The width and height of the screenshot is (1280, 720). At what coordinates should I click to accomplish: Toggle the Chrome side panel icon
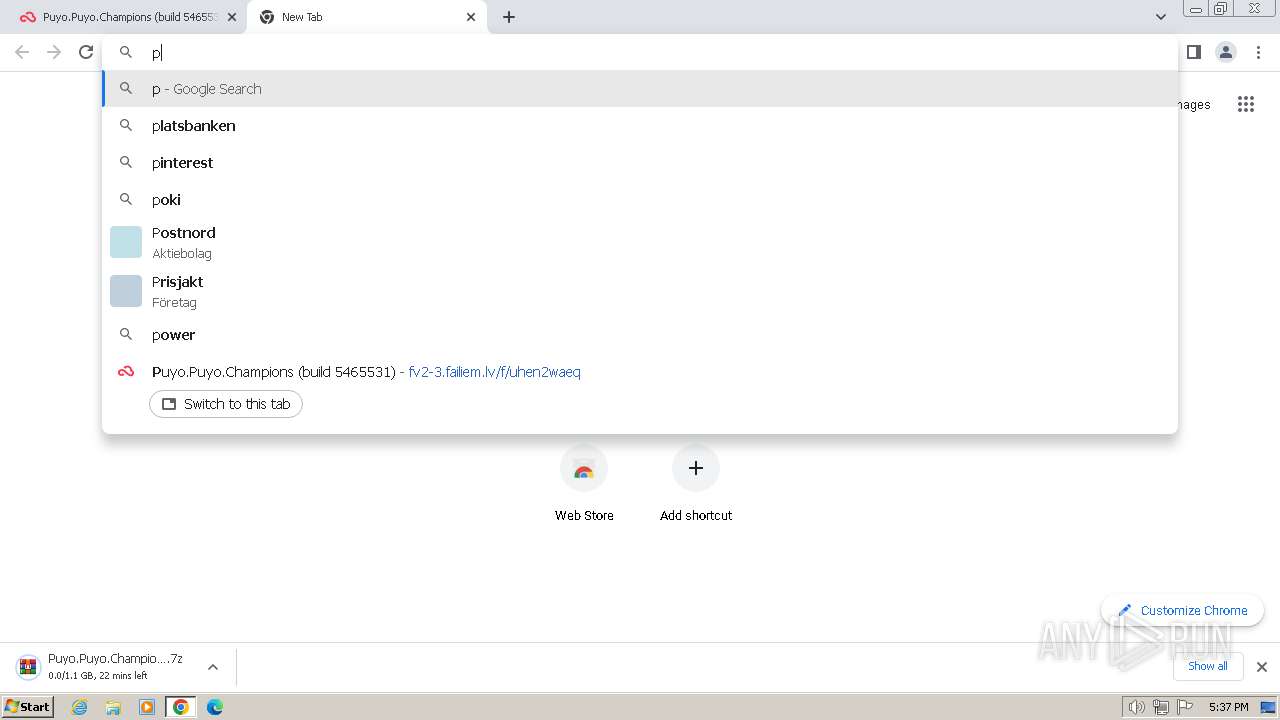[x=1193, y=52]
